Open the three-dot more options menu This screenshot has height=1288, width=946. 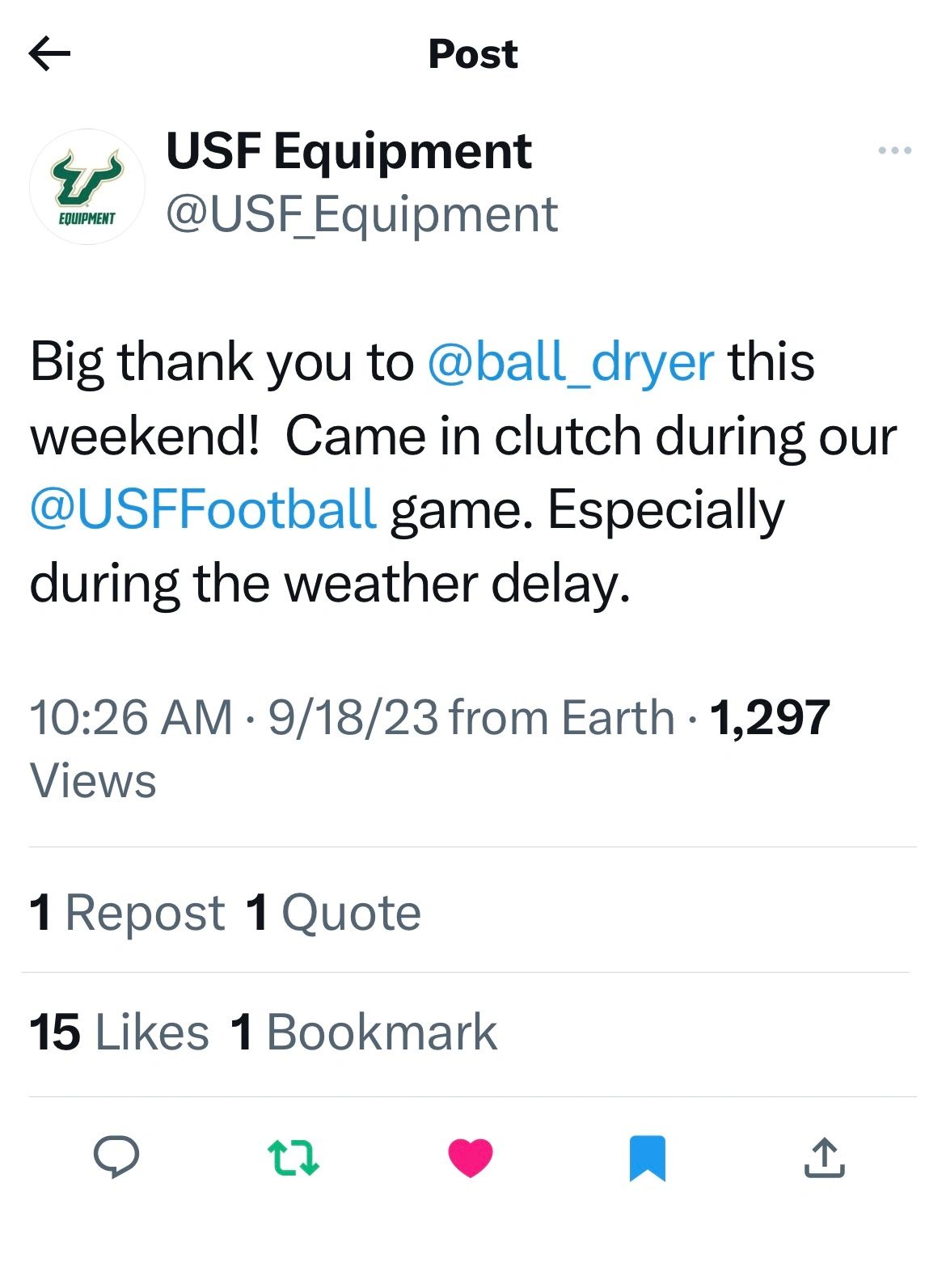pos(895,150)
